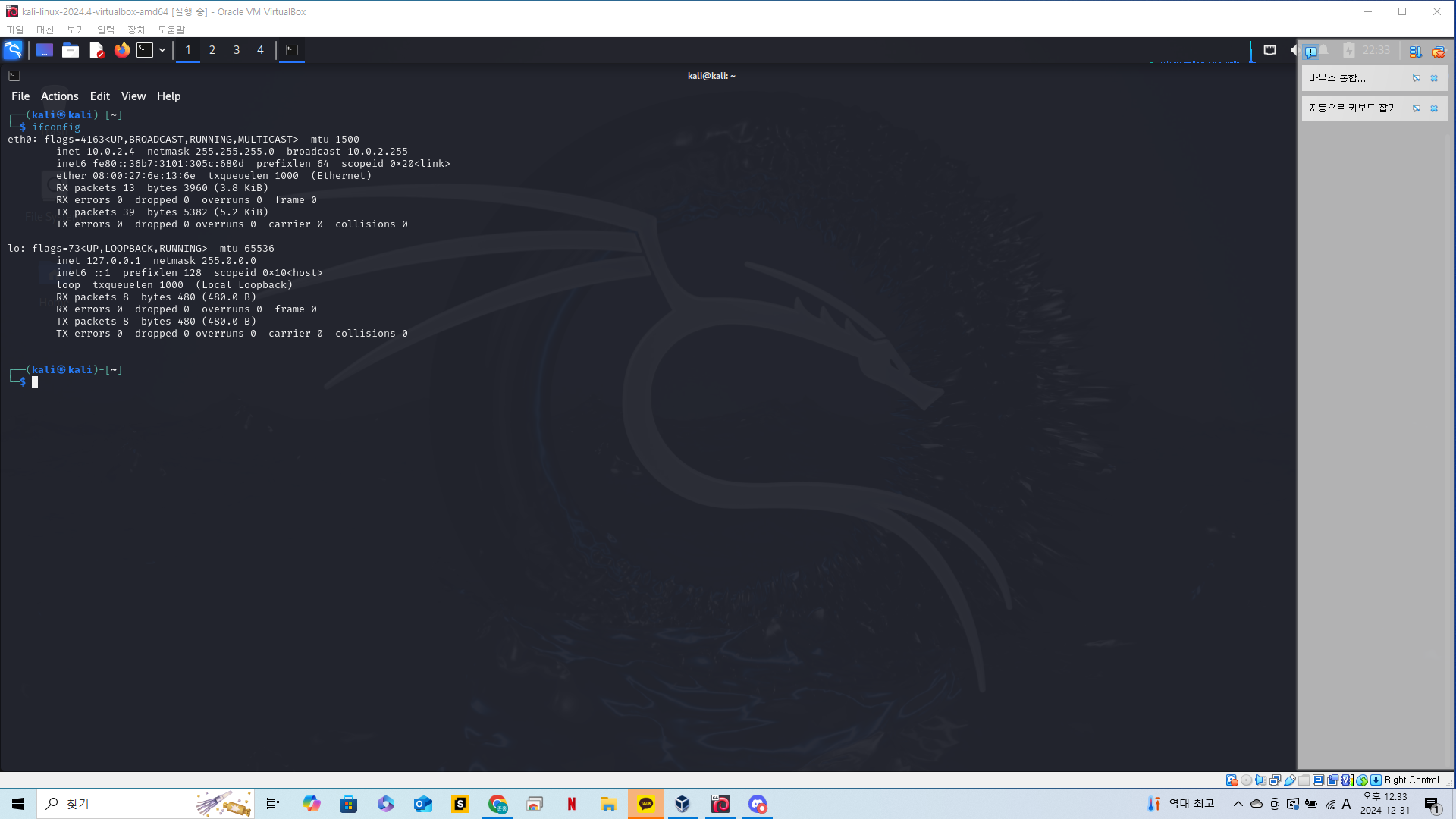Open the terminal Actions menu
The image size is (1456, 819).
(x=59, y=96)
